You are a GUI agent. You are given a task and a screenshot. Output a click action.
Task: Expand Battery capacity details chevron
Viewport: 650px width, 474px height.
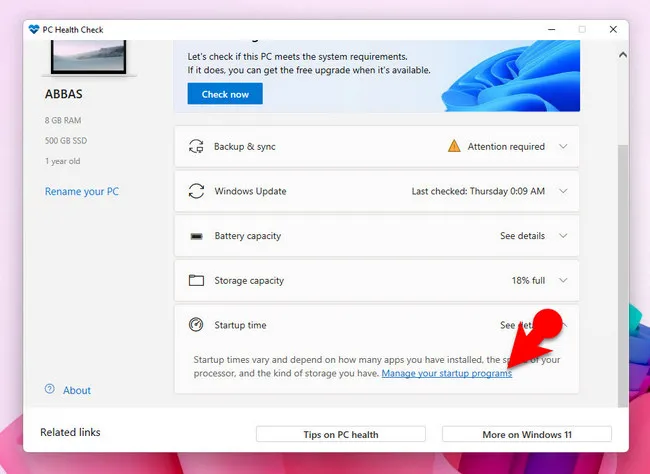click(x=563, y=236)
